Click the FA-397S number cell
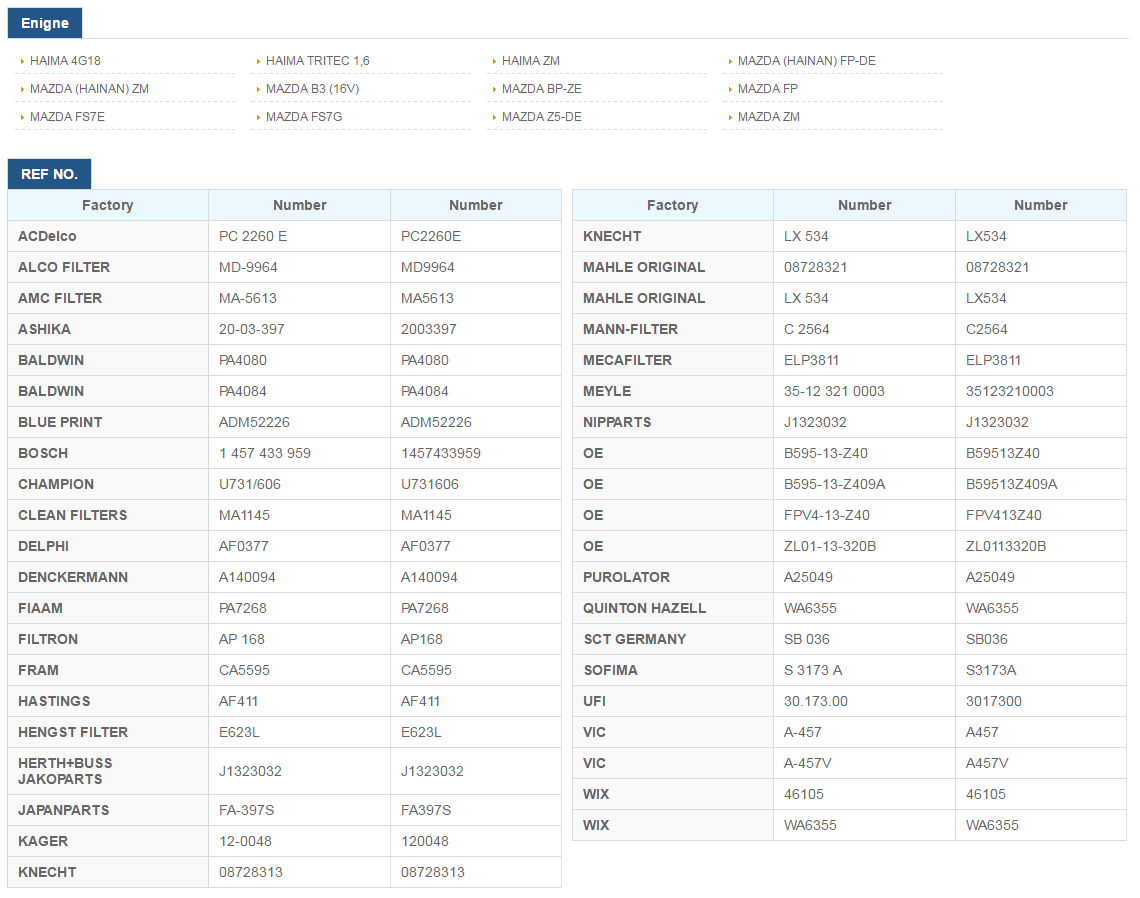1140x898 pixels. click(300, 810)
